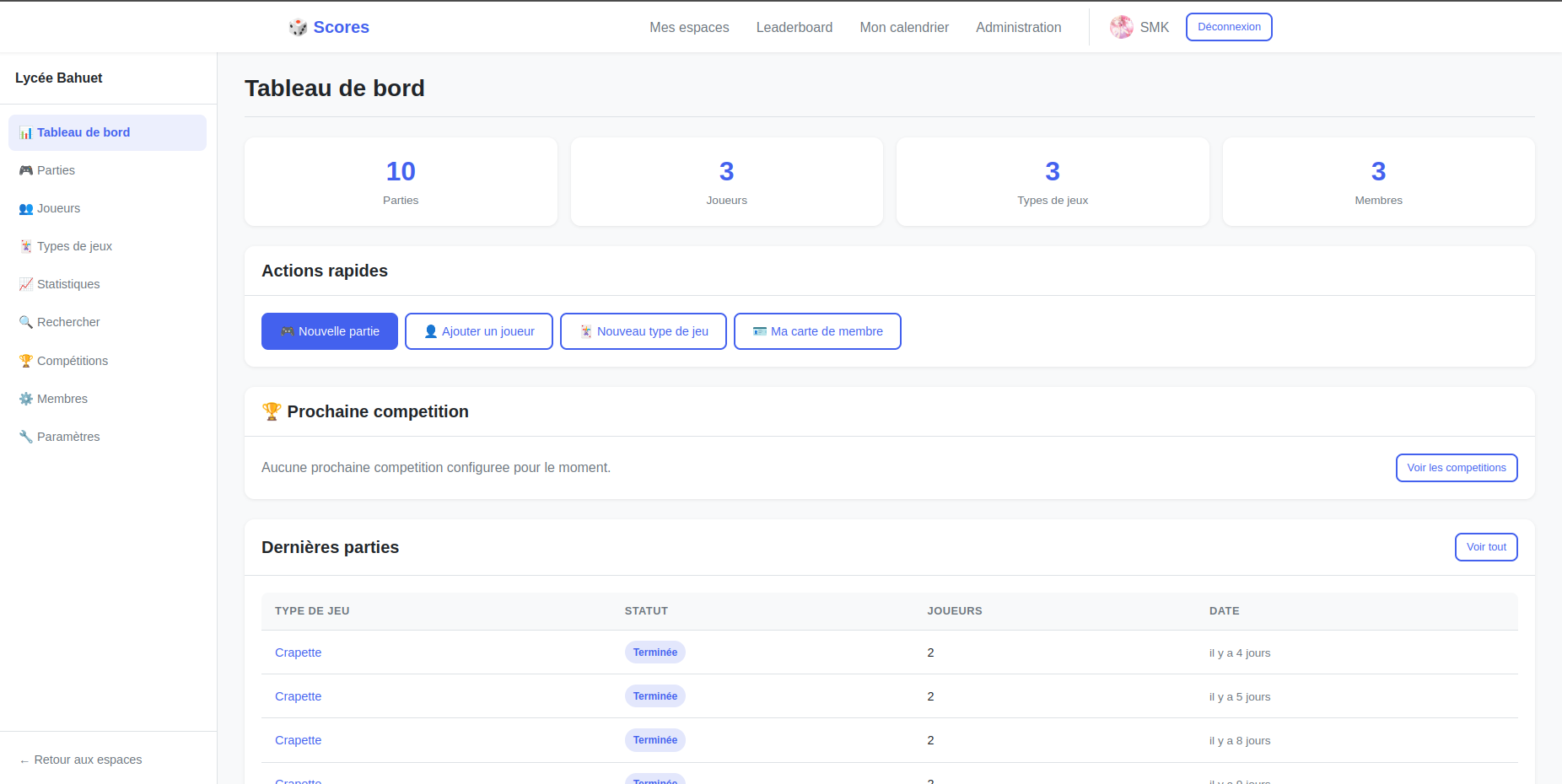Click the ID card icon in Ma carte de membre

point(760,331)
